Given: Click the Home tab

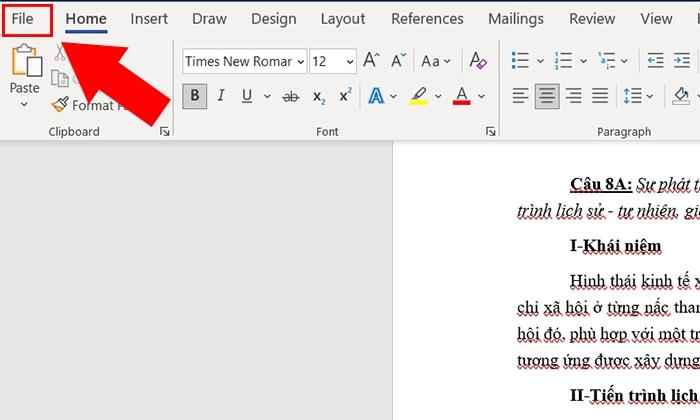Looking at the screenshot, I should [86, 19].
